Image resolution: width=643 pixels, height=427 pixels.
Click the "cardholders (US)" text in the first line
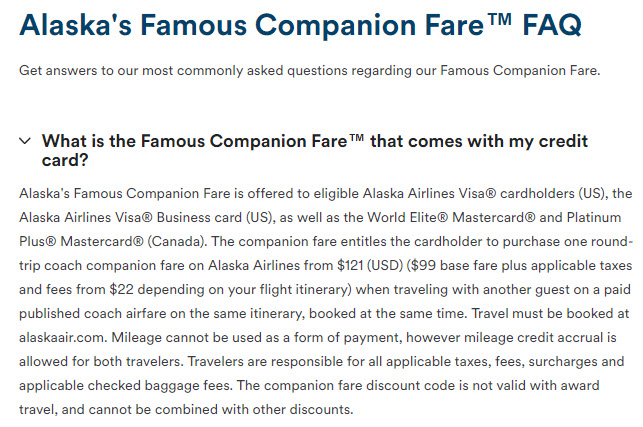coord(554,193)
